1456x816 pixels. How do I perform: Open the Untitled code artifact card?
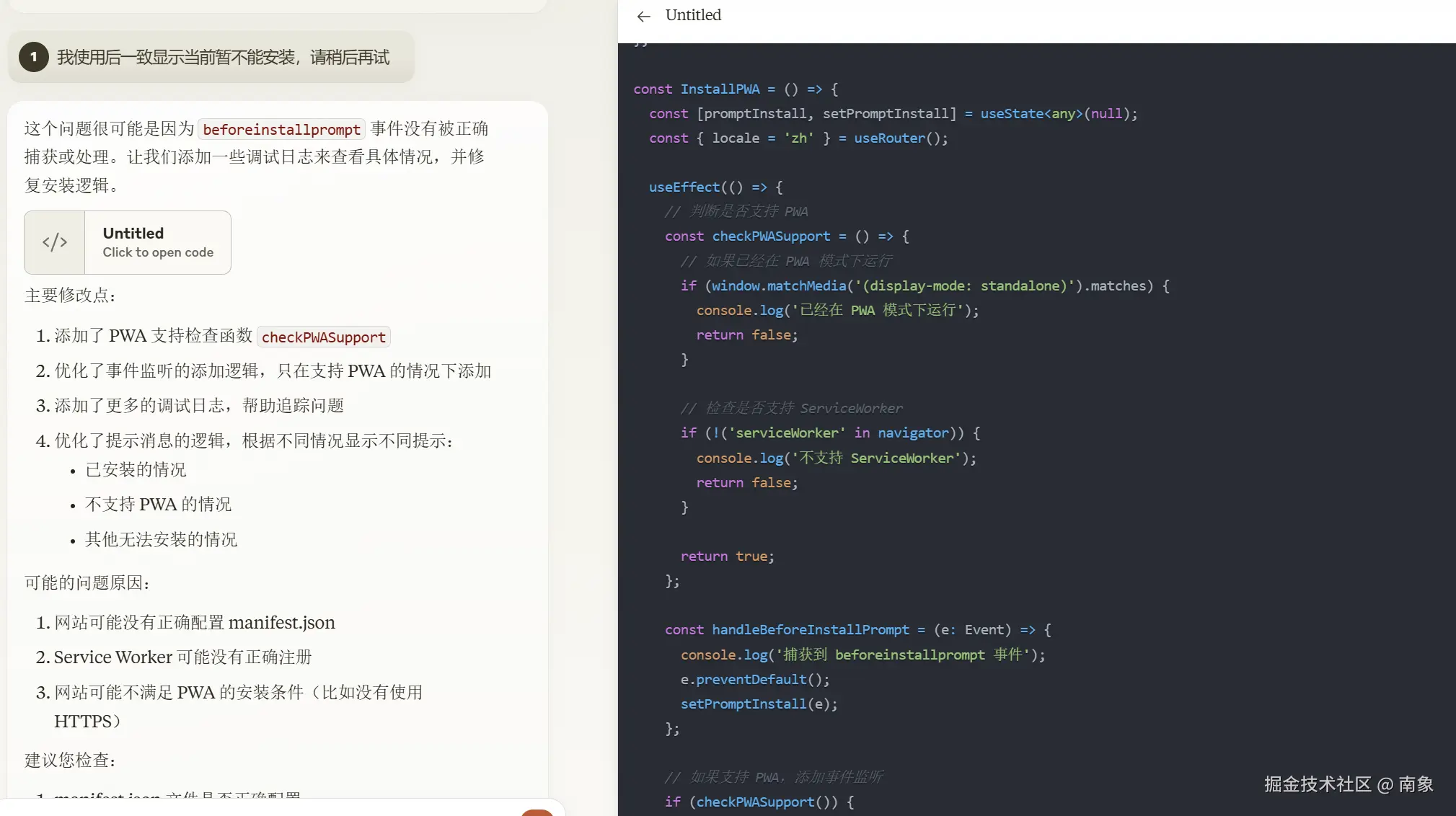coord(128,242)
